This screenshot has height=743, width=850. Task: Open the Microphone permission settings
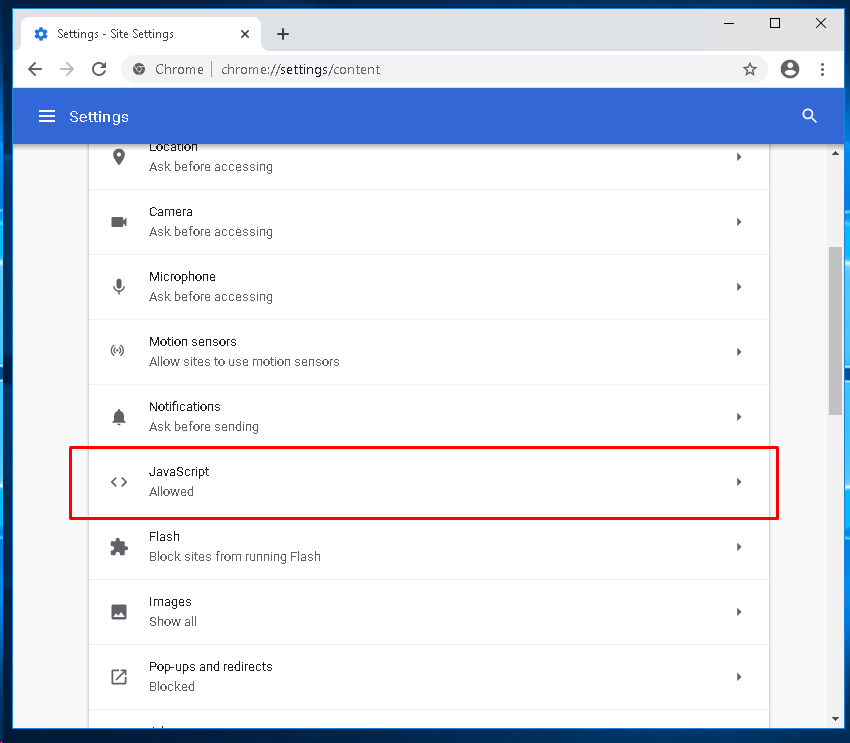coord(429,287)
